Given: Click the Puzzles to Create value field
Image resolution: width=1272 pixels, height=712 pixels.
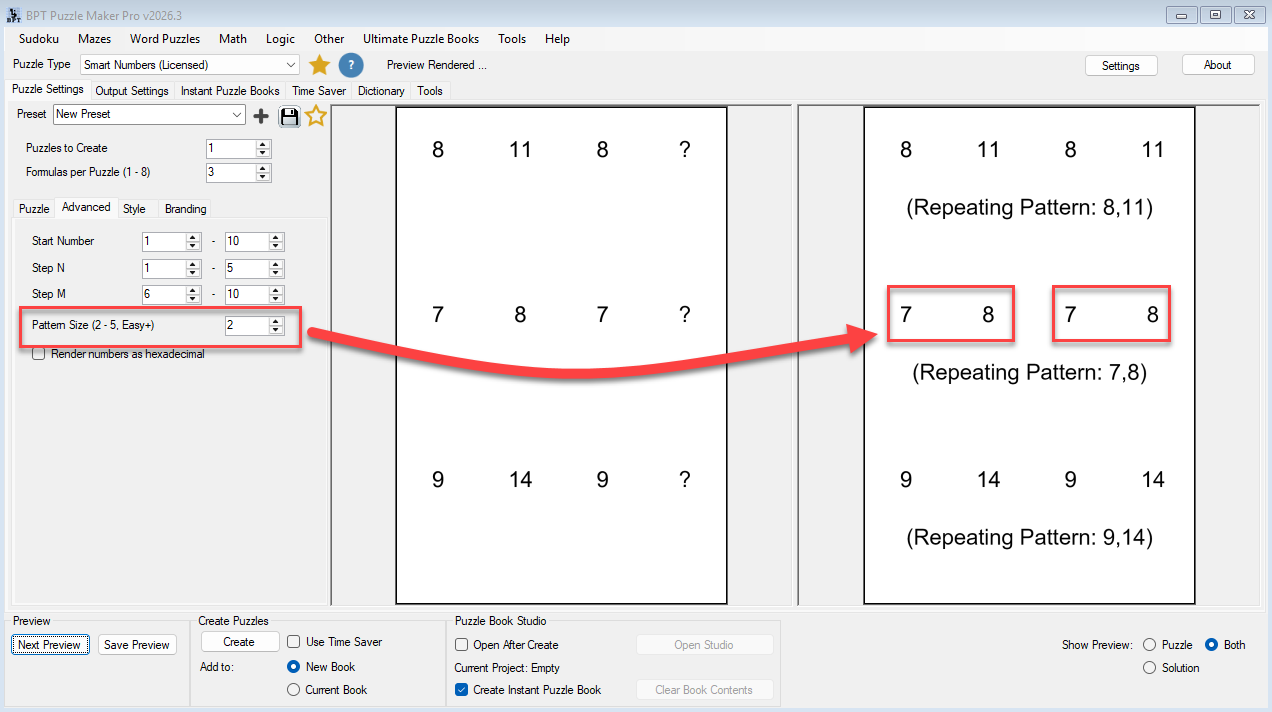Looking at the screenshot, I should click(231, 148).
